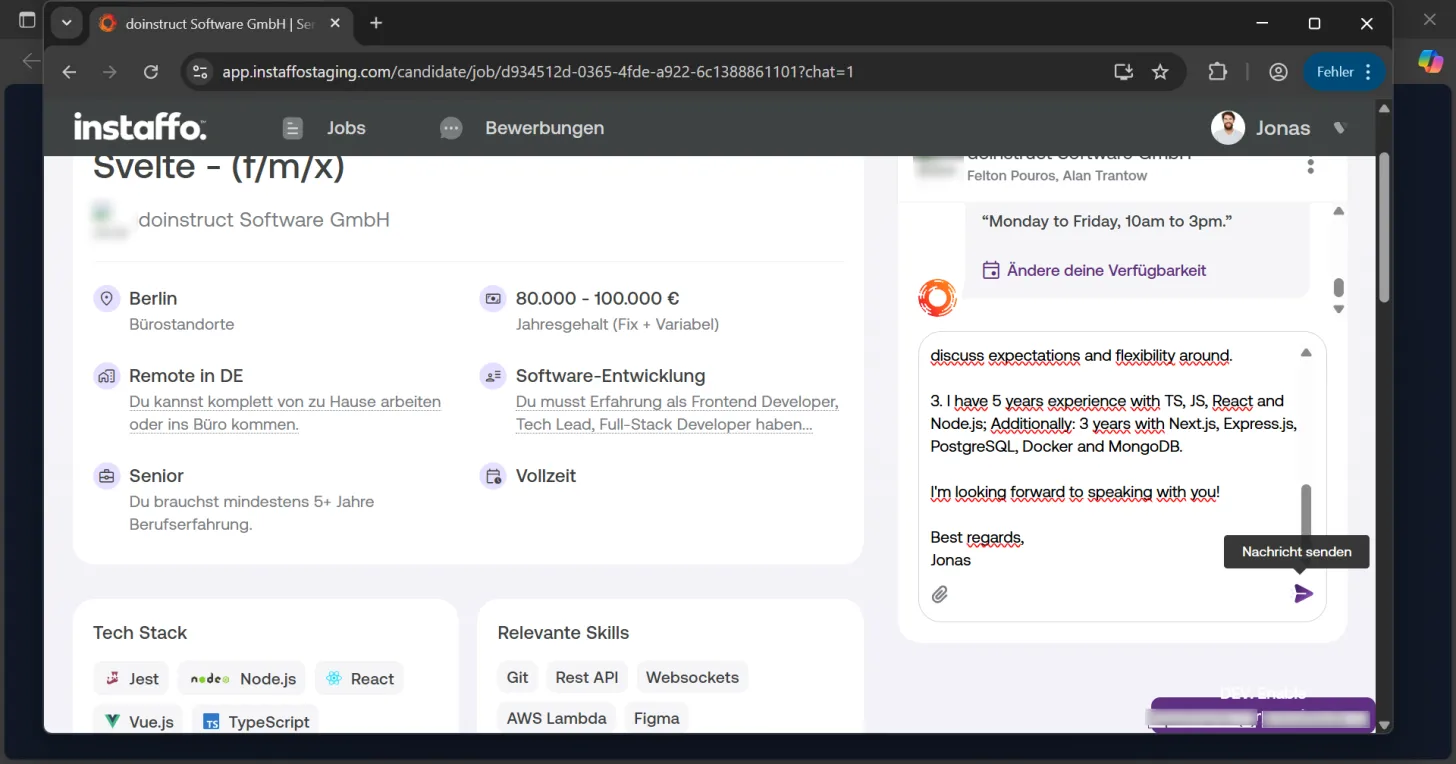1456x764 pixels.
Task: Expand the Jonas account menu chevron
Action: 1340,128
